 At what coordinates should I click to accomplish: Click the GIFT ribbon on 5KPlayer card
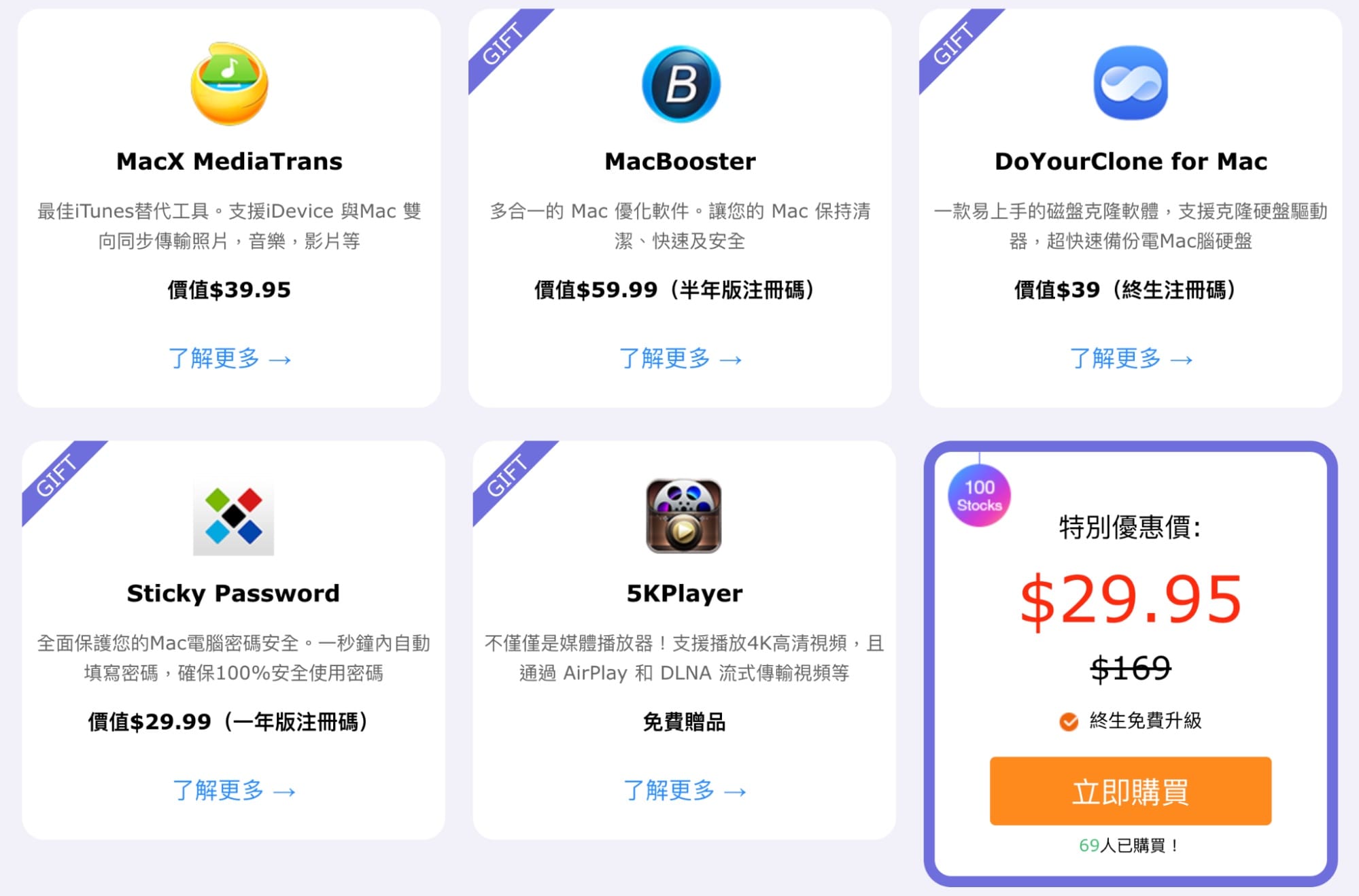point(509,477)
